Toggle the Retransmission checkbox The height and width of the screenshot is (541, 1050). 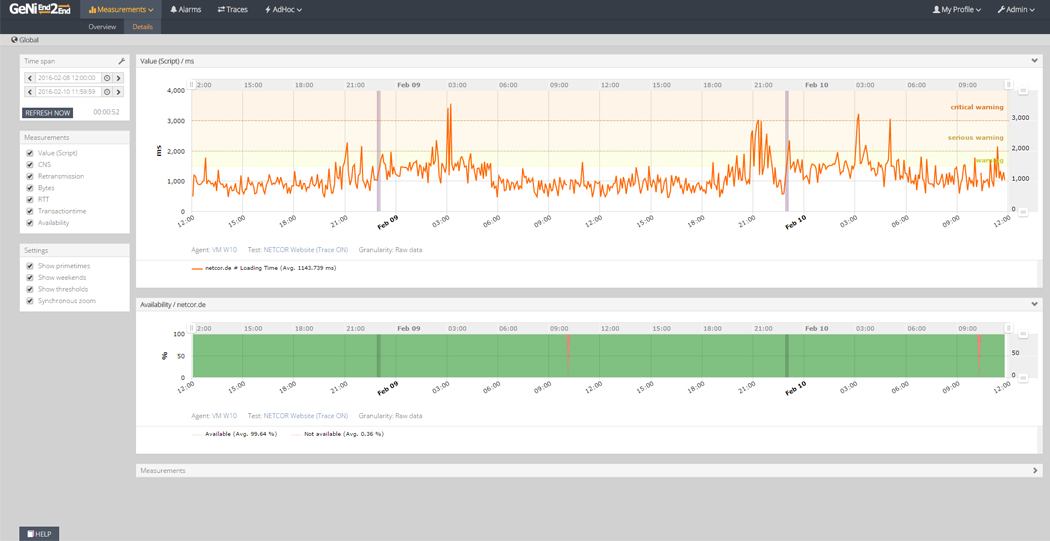pos(29,177)
